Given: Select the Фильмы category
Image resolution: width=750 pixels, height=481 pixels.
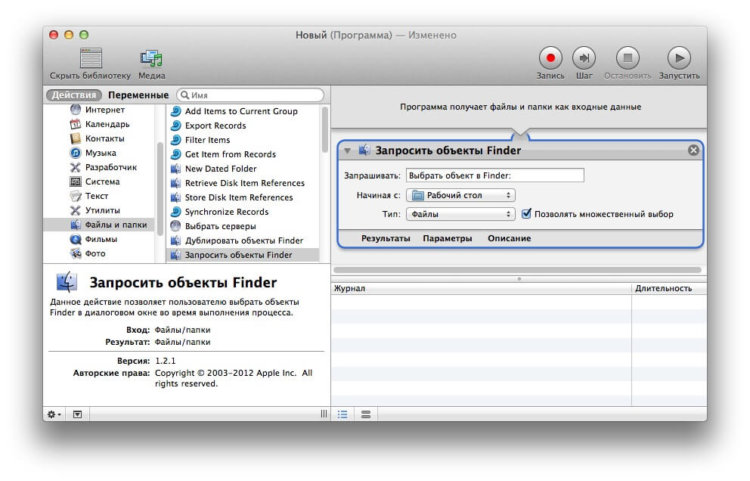Looking at the screenshot, I should (x=99, y=239).
